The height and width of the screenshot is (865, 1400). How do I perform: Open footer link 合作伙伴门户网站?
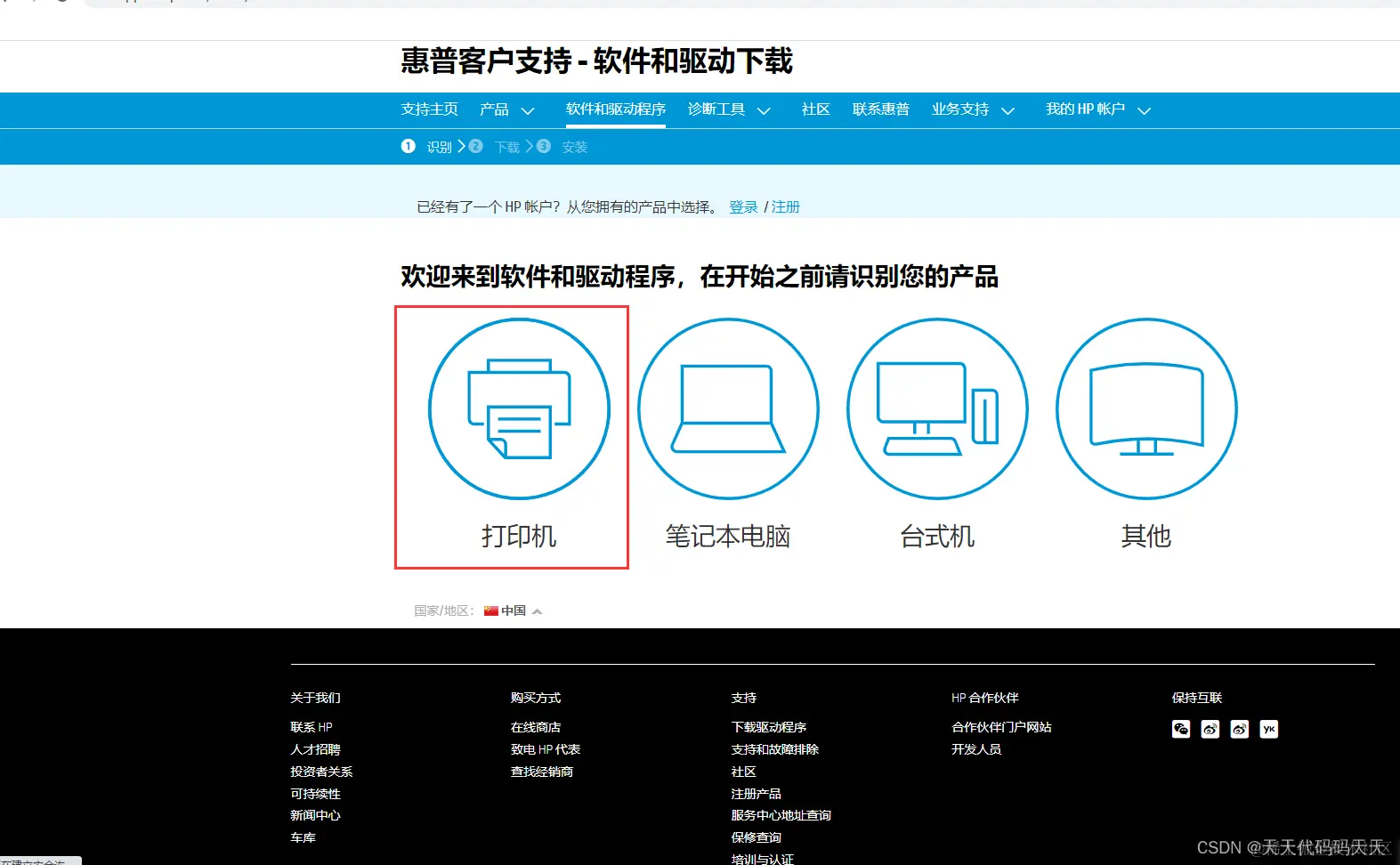(x=1001, y=727)
